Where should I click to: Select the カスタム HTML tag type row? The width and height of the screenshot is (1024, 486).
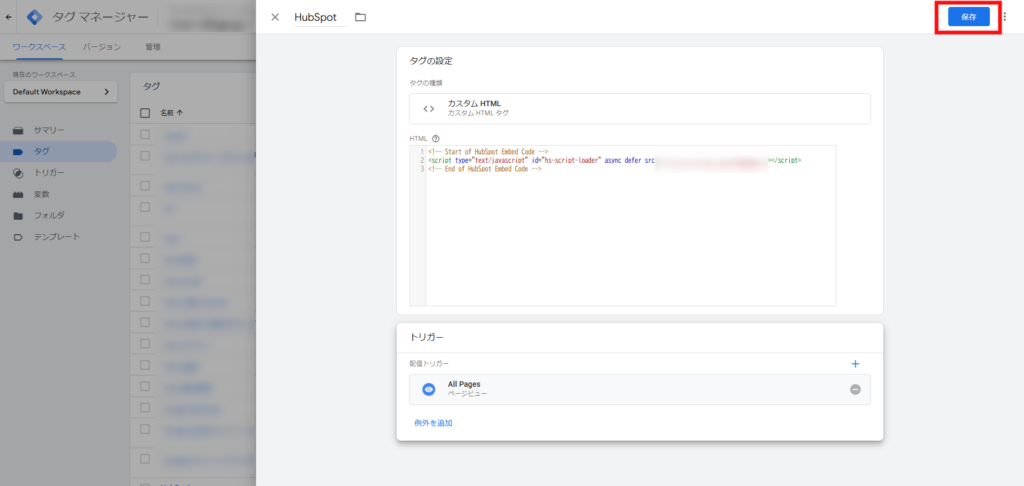point(639,108)
